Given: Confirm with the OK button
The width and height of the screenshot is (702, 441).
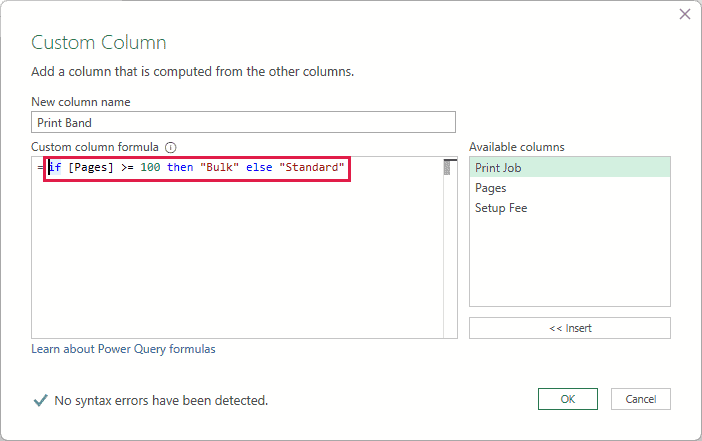Looking at the screenshot, I should pyautogui.click(x=568, y=399).
